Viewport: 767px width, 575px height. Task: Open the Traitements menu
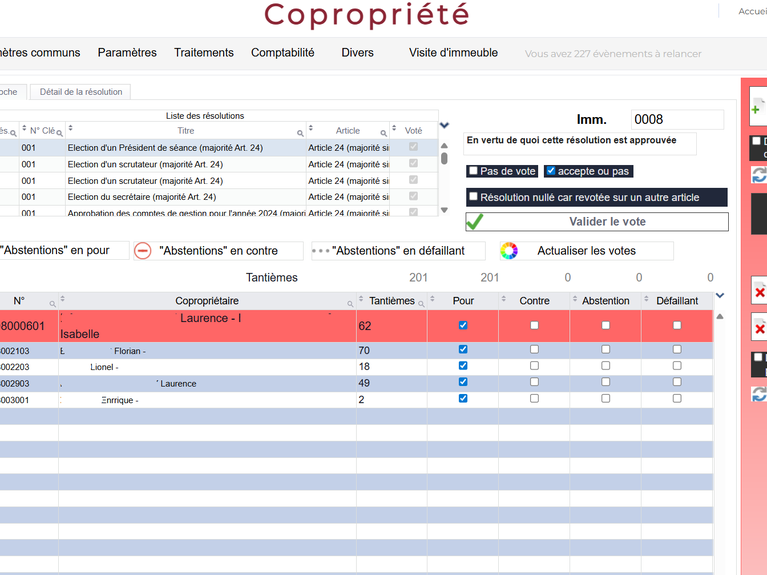point(204,53)
